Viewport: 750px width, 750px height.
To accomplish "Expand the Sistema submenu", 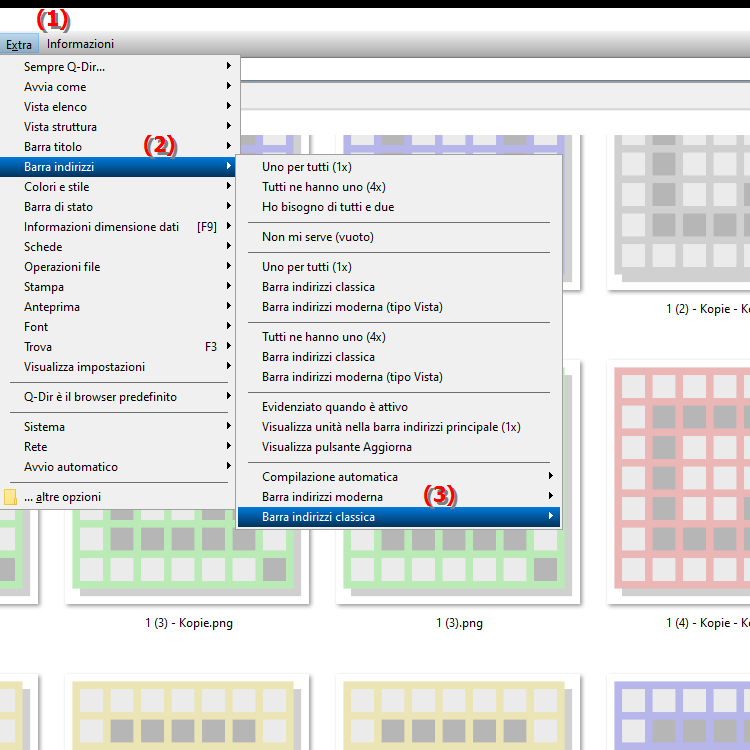I will (x=118, y=427).
